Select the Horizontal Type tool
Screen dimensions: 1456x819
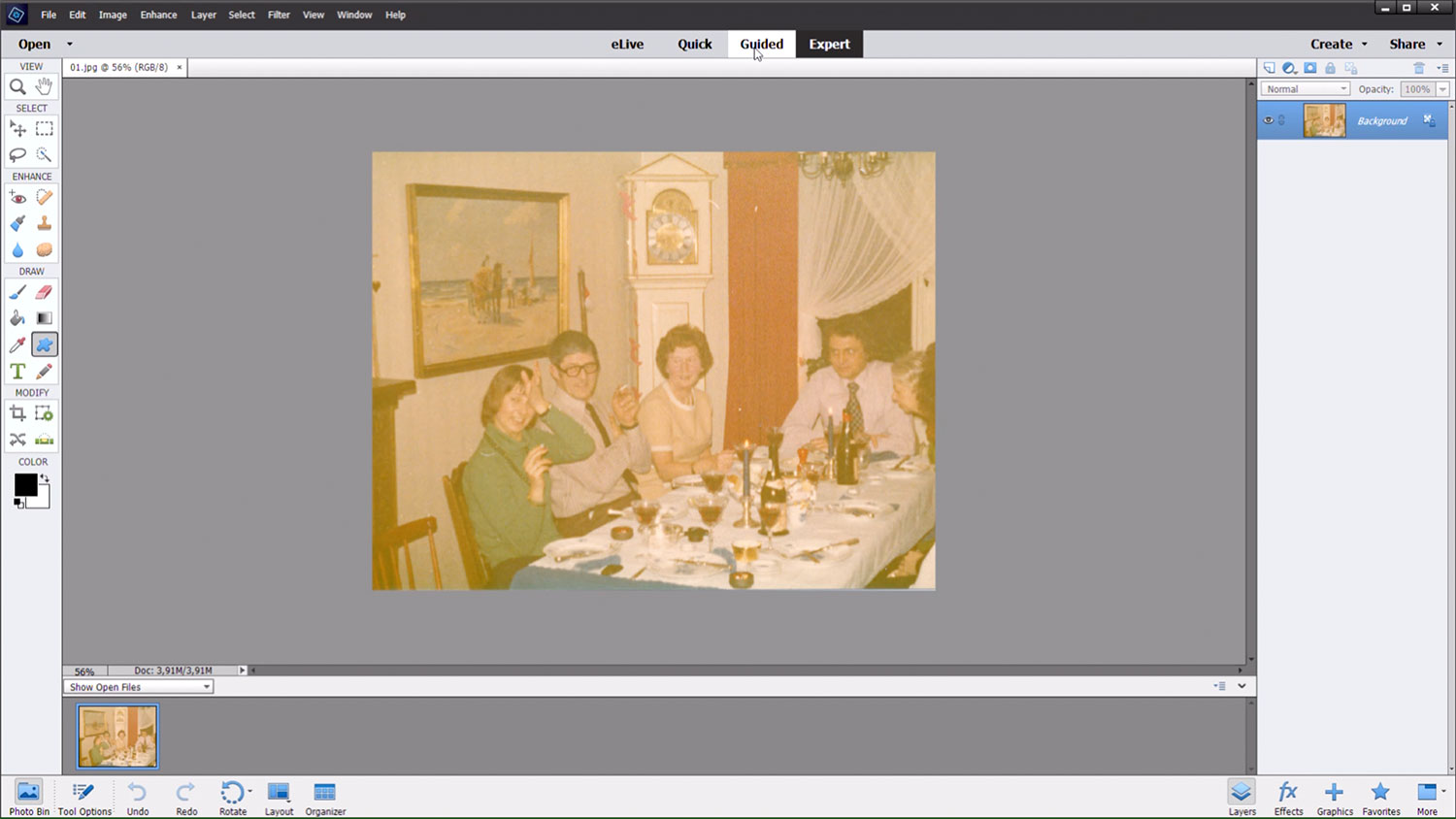(17, 372)
